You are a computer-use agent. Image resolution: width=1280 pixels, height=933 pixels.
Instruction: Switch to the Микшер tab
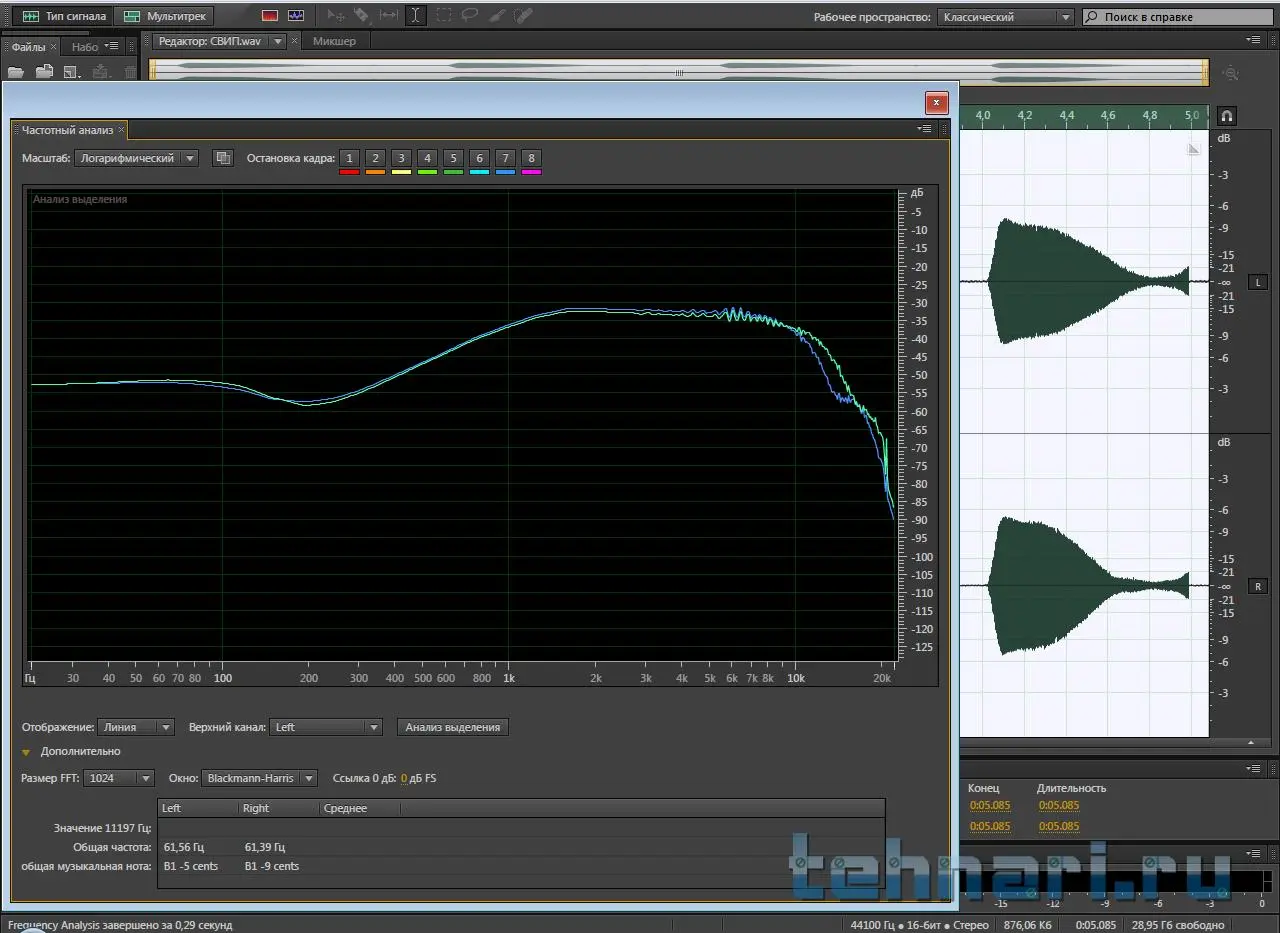tap(334, 41)
